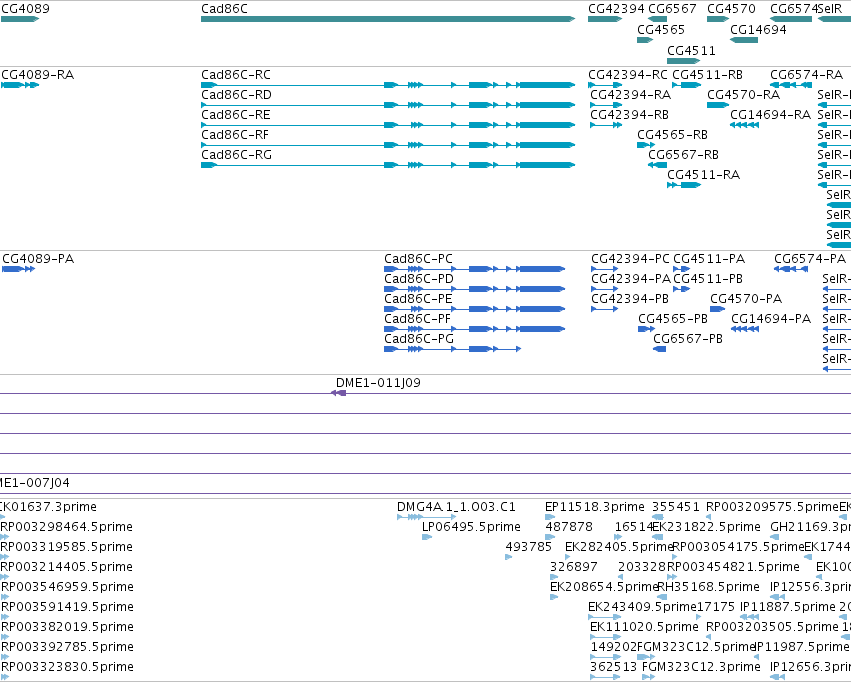Select the 493785 EST label
Screen dimensions: 851x682
point(529,547)
